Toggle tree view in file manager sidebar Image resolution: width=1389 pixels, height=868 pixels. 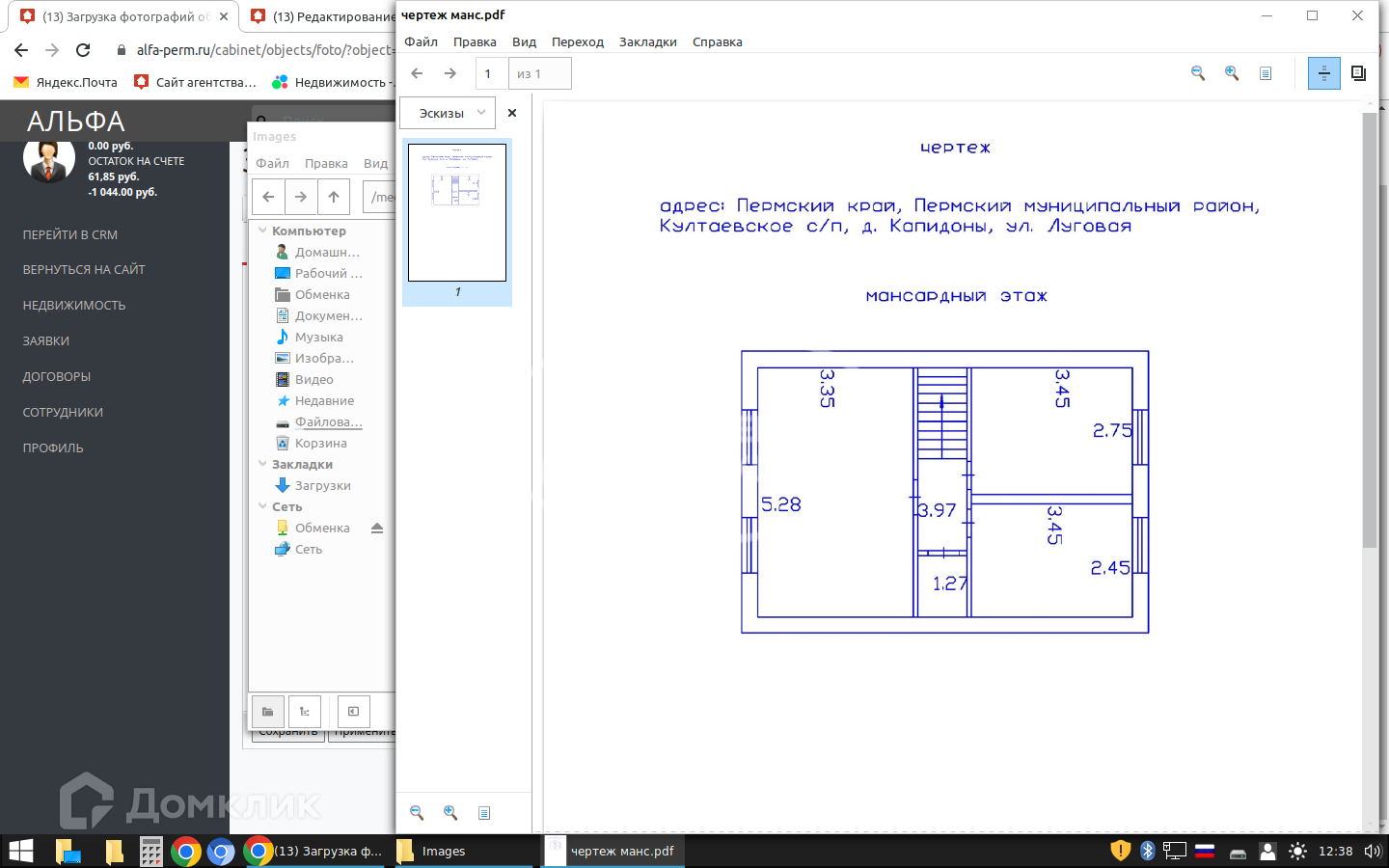pyautogui.click(x=305, y=712)
